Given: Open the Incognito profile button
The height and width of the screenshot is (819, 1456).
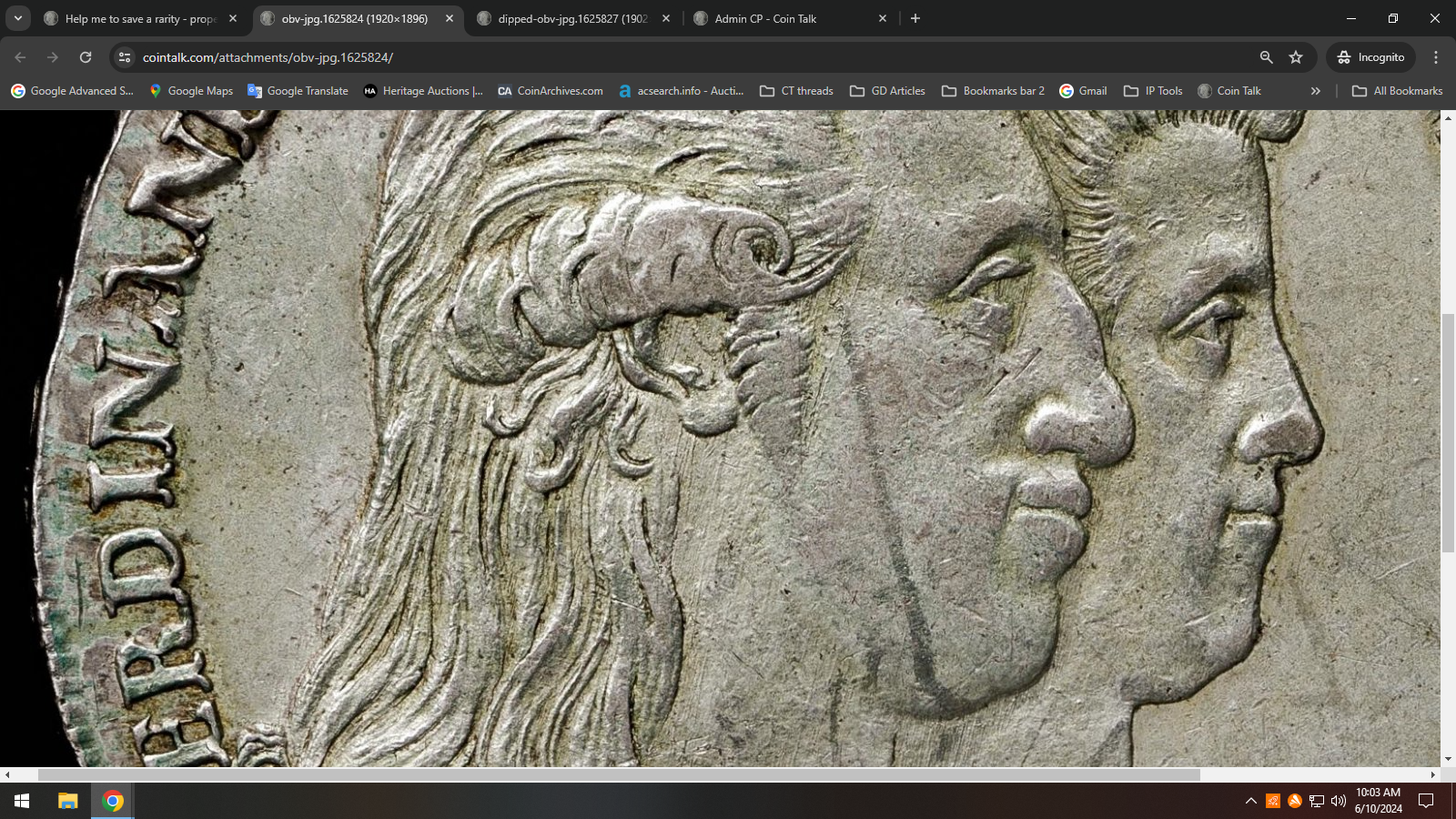Looking at the screenshot, I should (x=1370, y=57).
